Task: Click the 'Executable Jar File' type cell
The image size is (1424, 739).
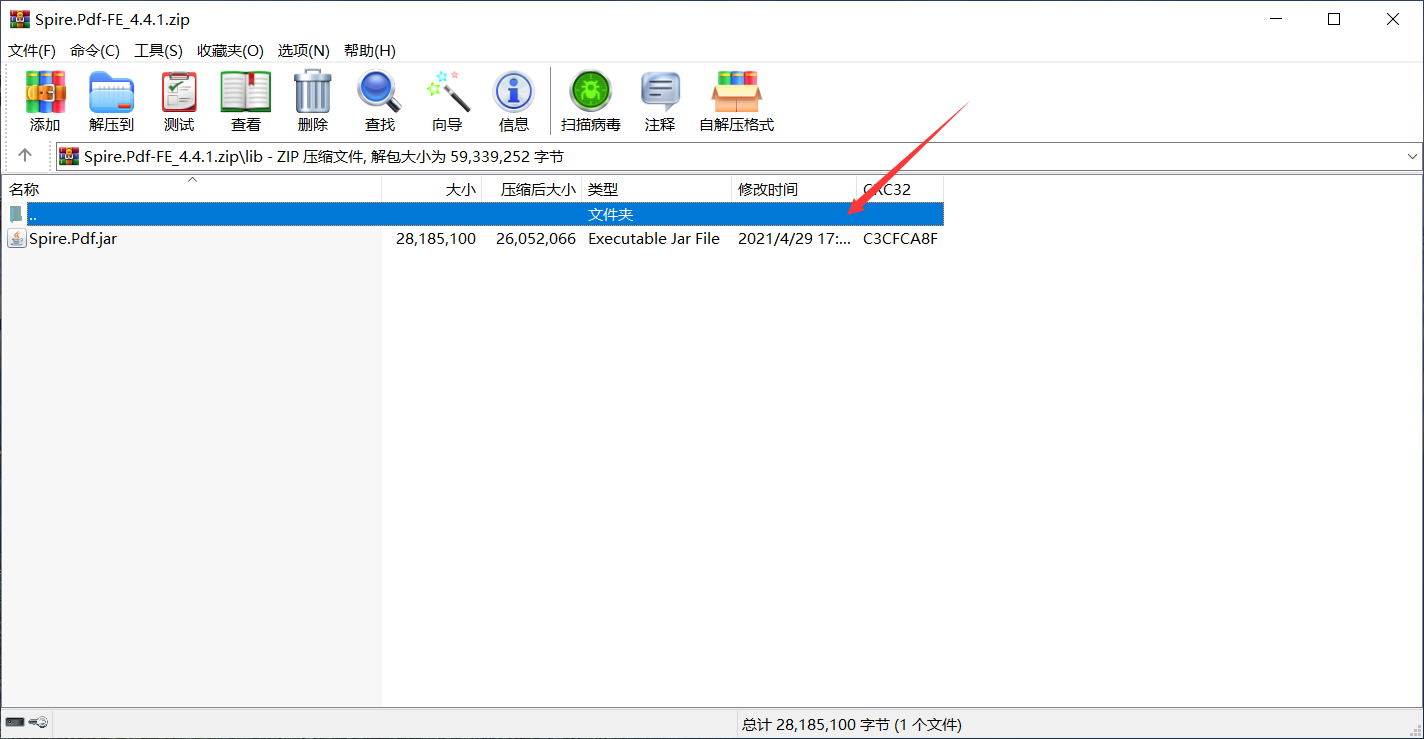Action: point(654,239)
